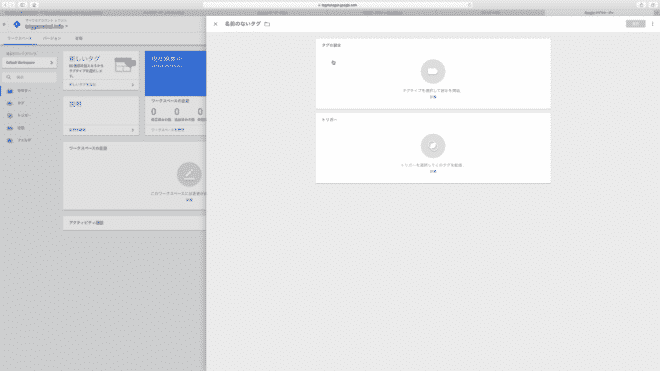Click the trigger placeholder circle icon
The width and height of the screenshot is (660, 371).
point(433,146)
